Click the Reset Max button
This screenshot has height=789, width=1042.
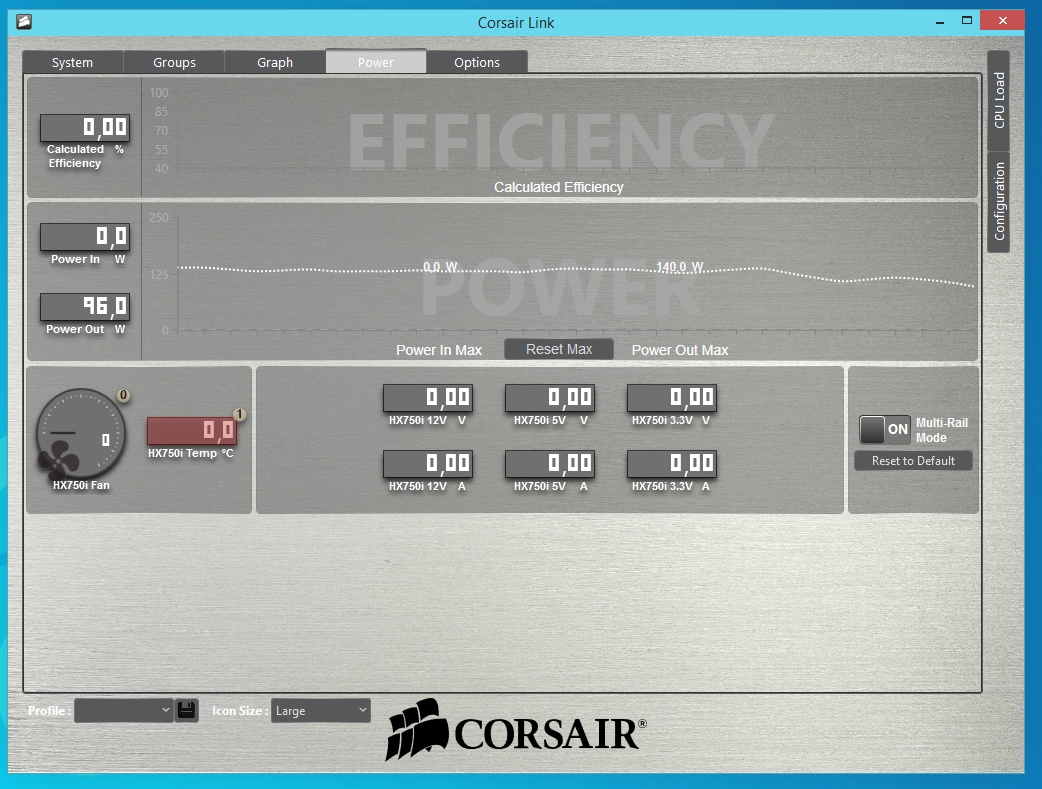click(559, 349)
